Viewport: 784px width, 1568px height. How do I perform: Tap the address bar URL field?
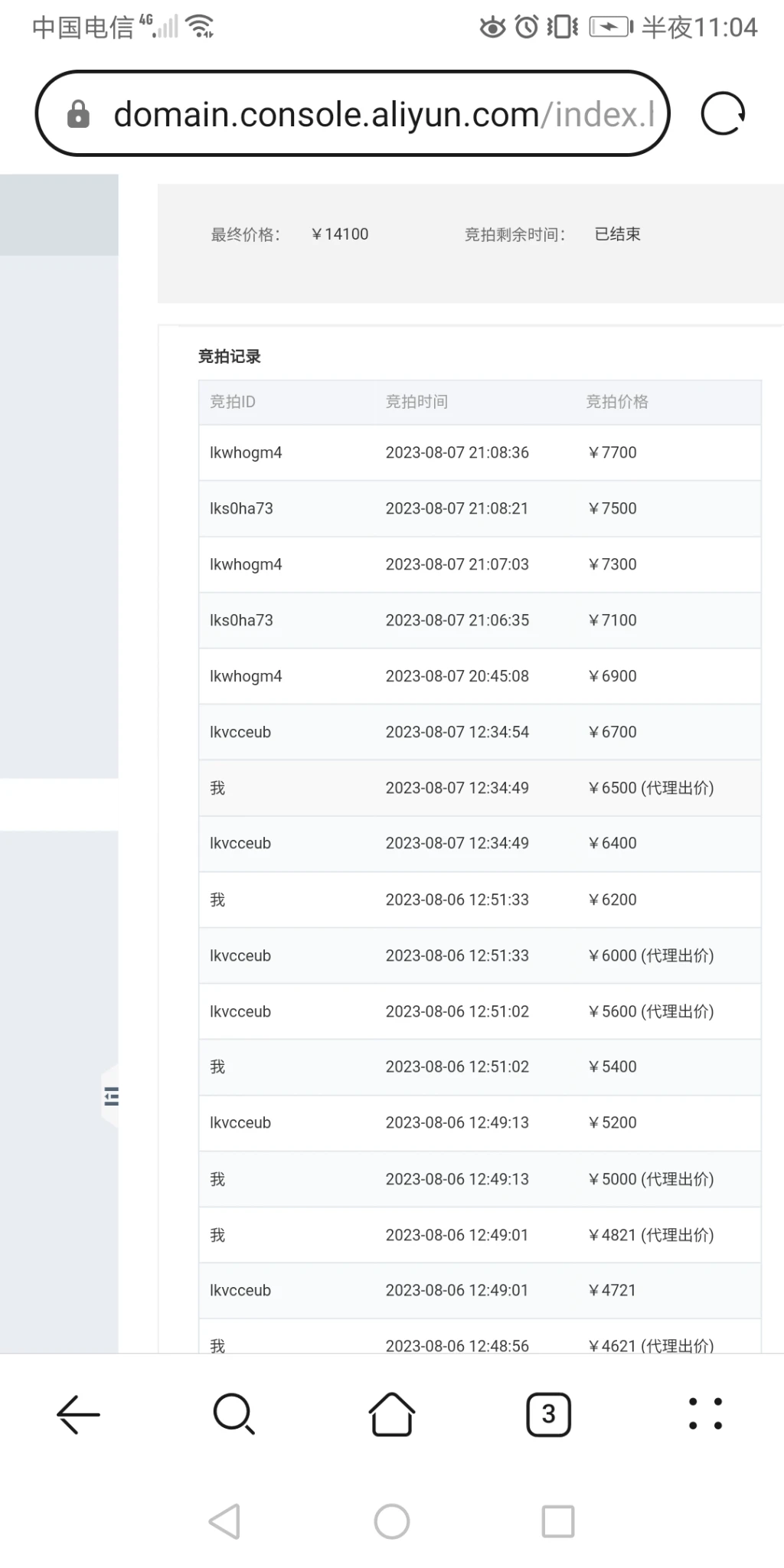click(x=383, y=115)
